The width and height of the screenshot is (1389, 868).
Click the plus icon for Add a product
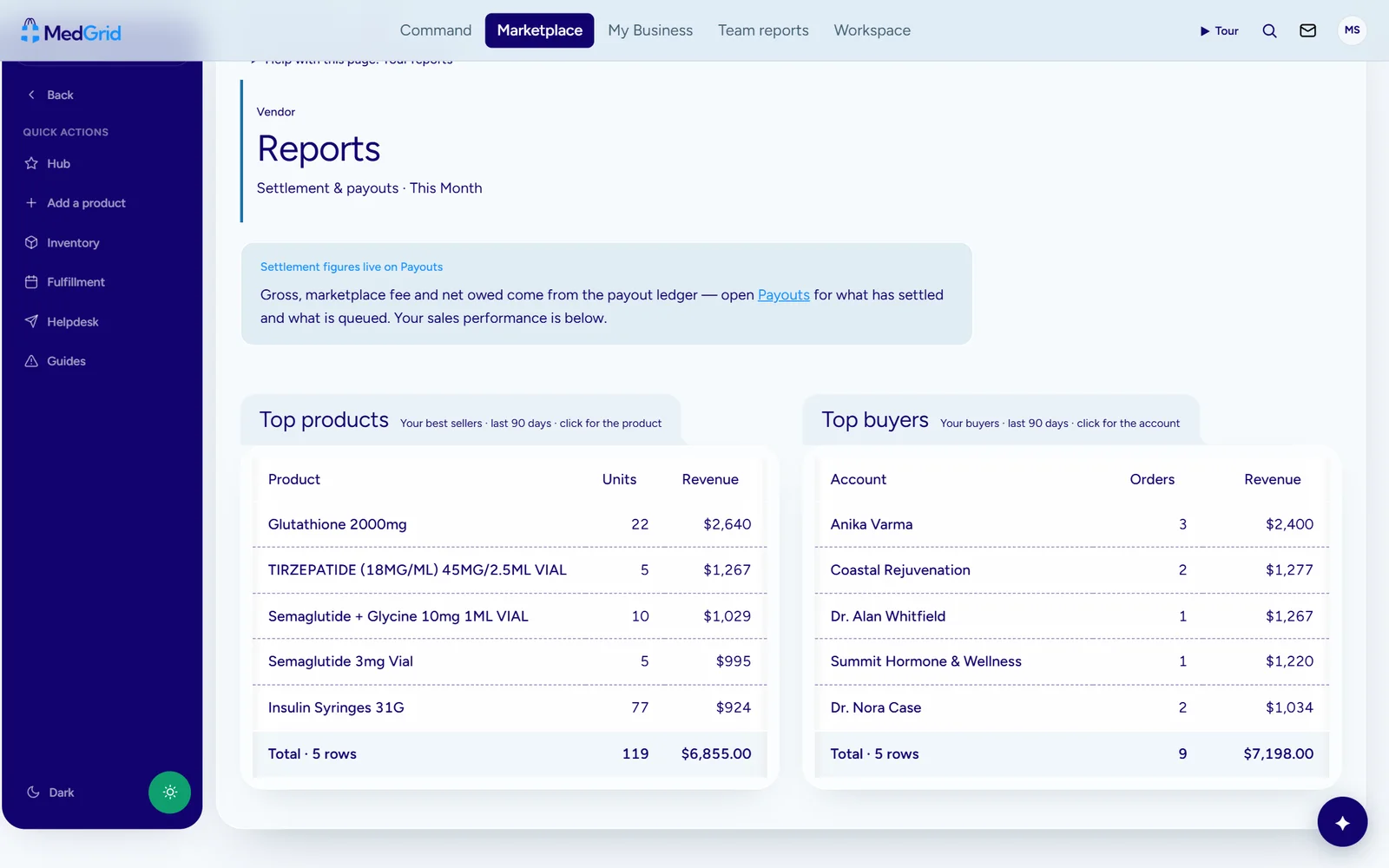tap(31, 203)
